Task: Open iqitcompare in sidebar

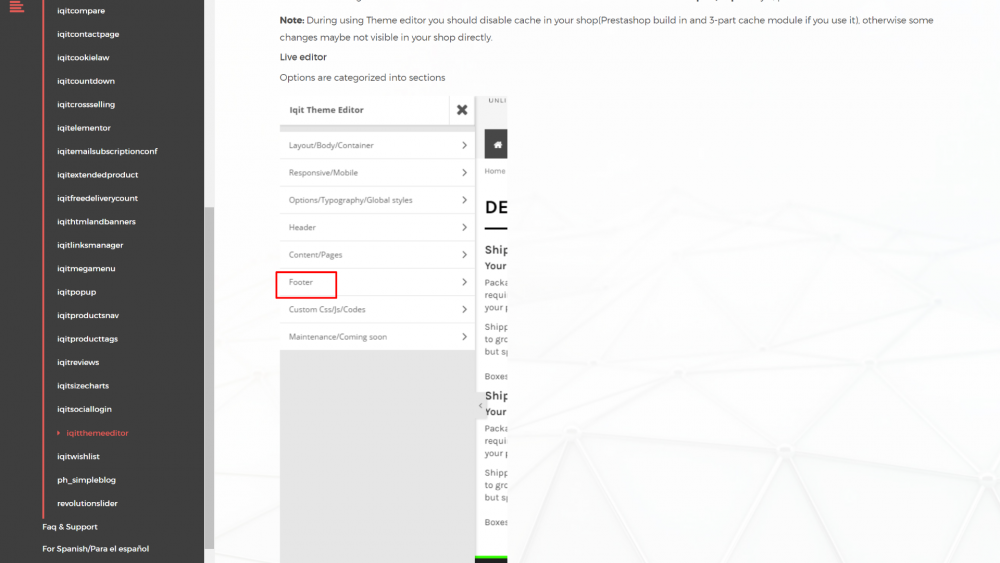Action: (81, 11)
